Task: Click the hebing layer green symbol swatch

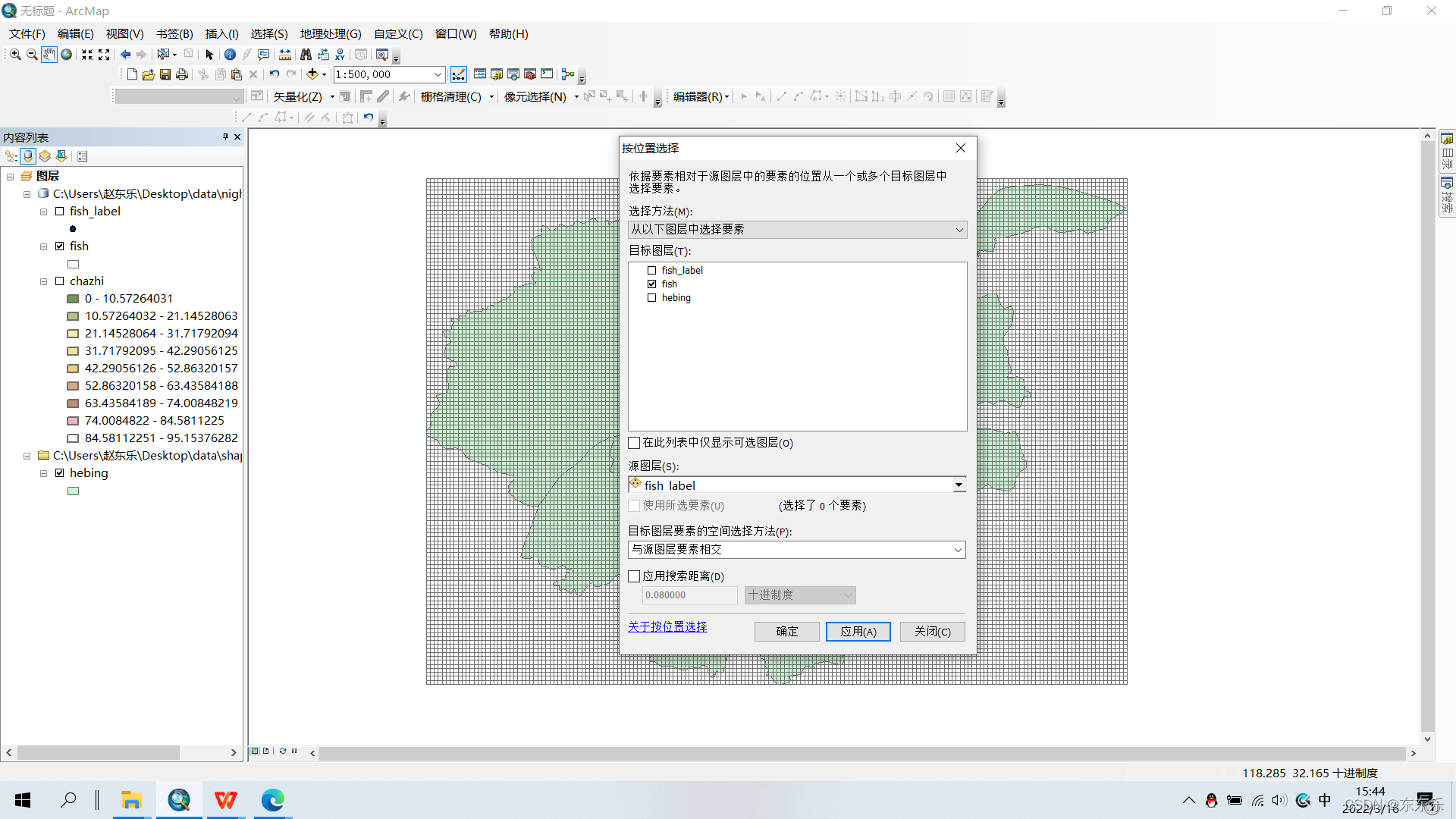Action: point(73,491)
